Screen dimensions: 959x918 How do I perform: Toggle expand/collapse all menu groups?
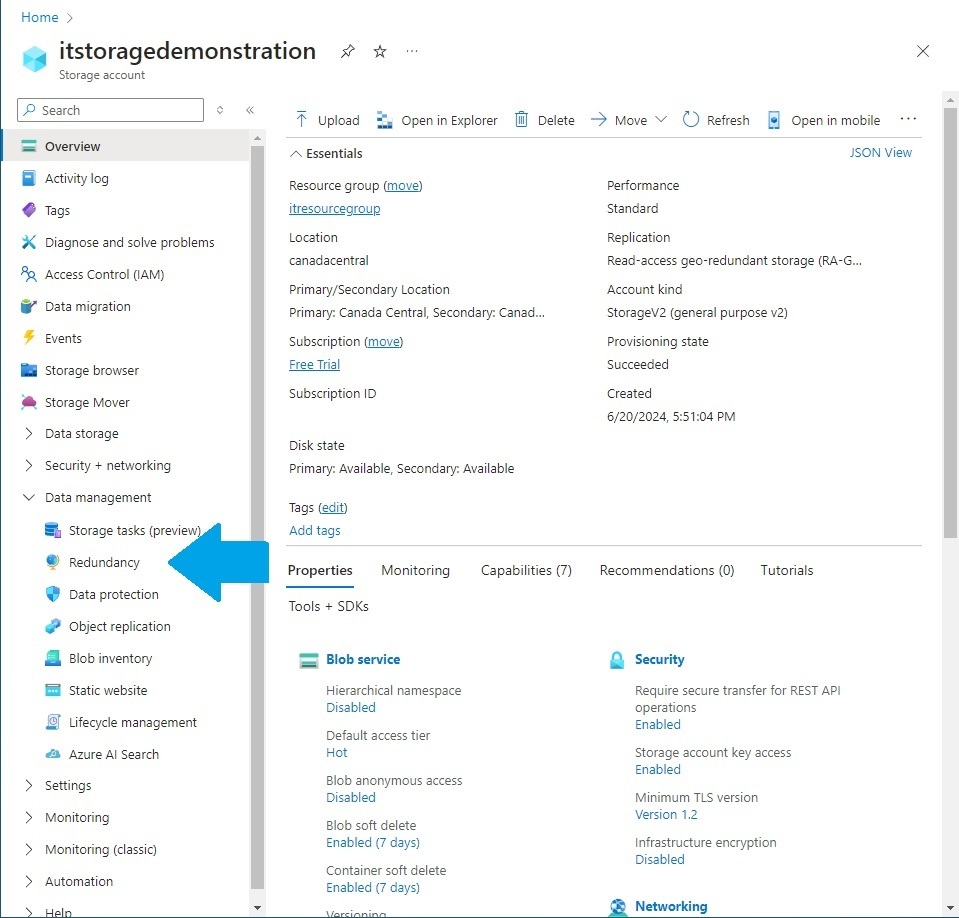(x=220, y=110)
